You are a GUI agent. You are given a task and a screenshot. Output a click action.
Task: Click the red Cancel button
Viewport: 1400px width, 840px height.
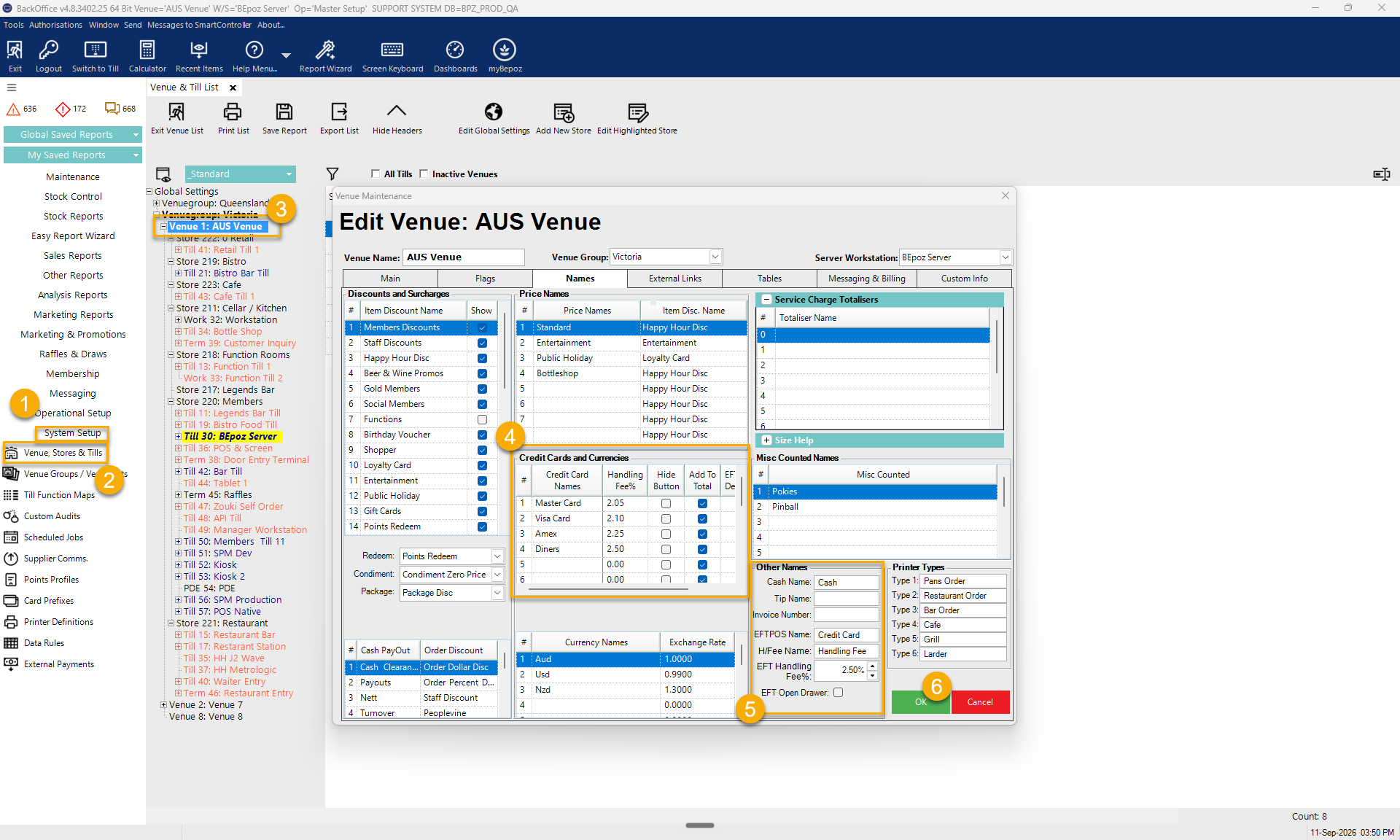(980, 702)
